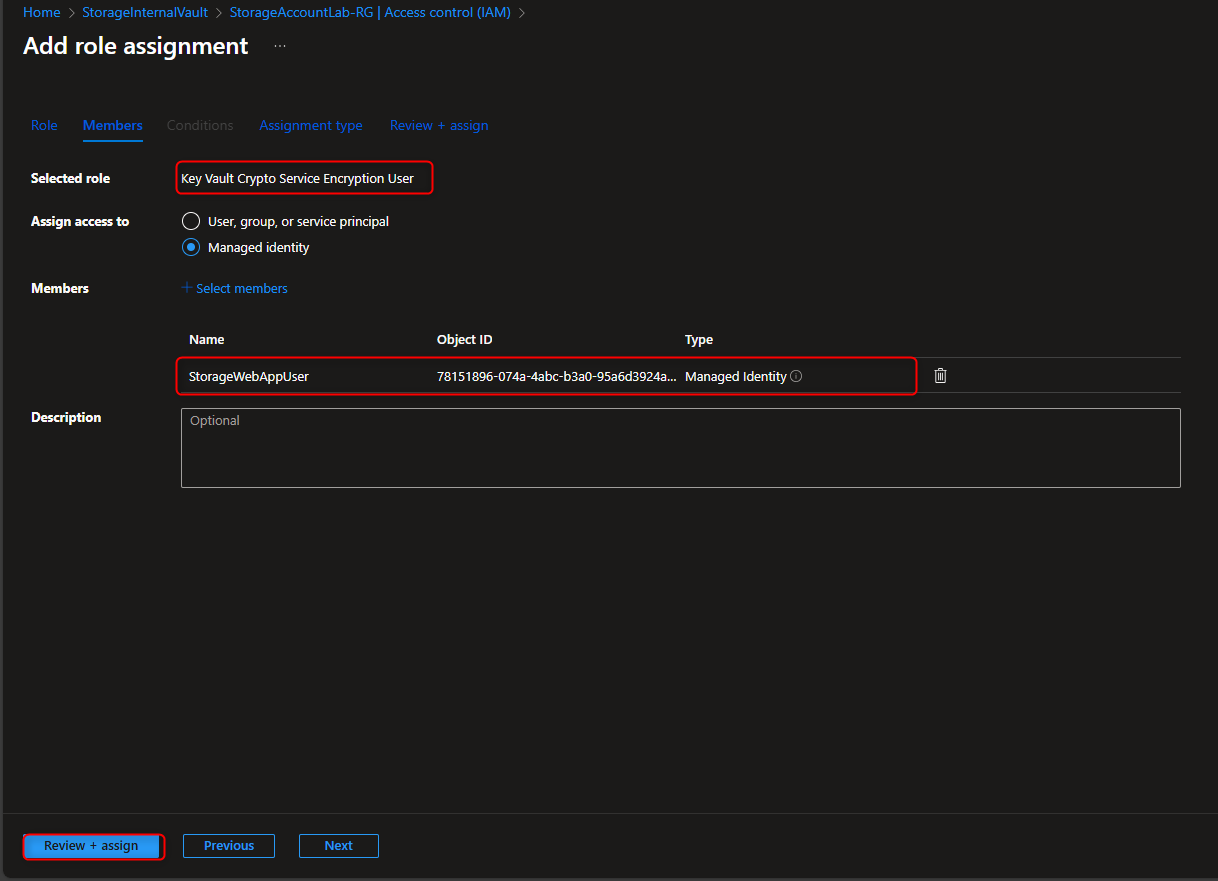Choose User, group, or service principal option

tap(191, 221)
